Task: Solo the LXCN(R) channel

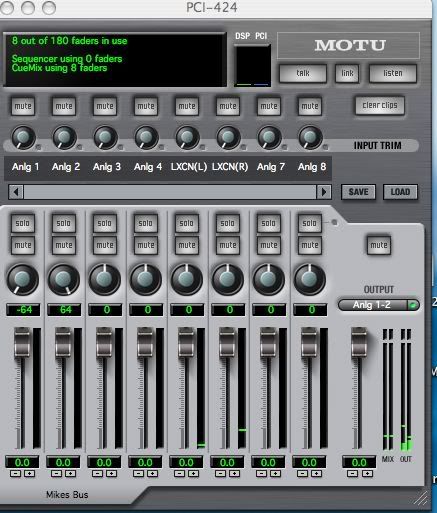Action: [x=228, y=223]
